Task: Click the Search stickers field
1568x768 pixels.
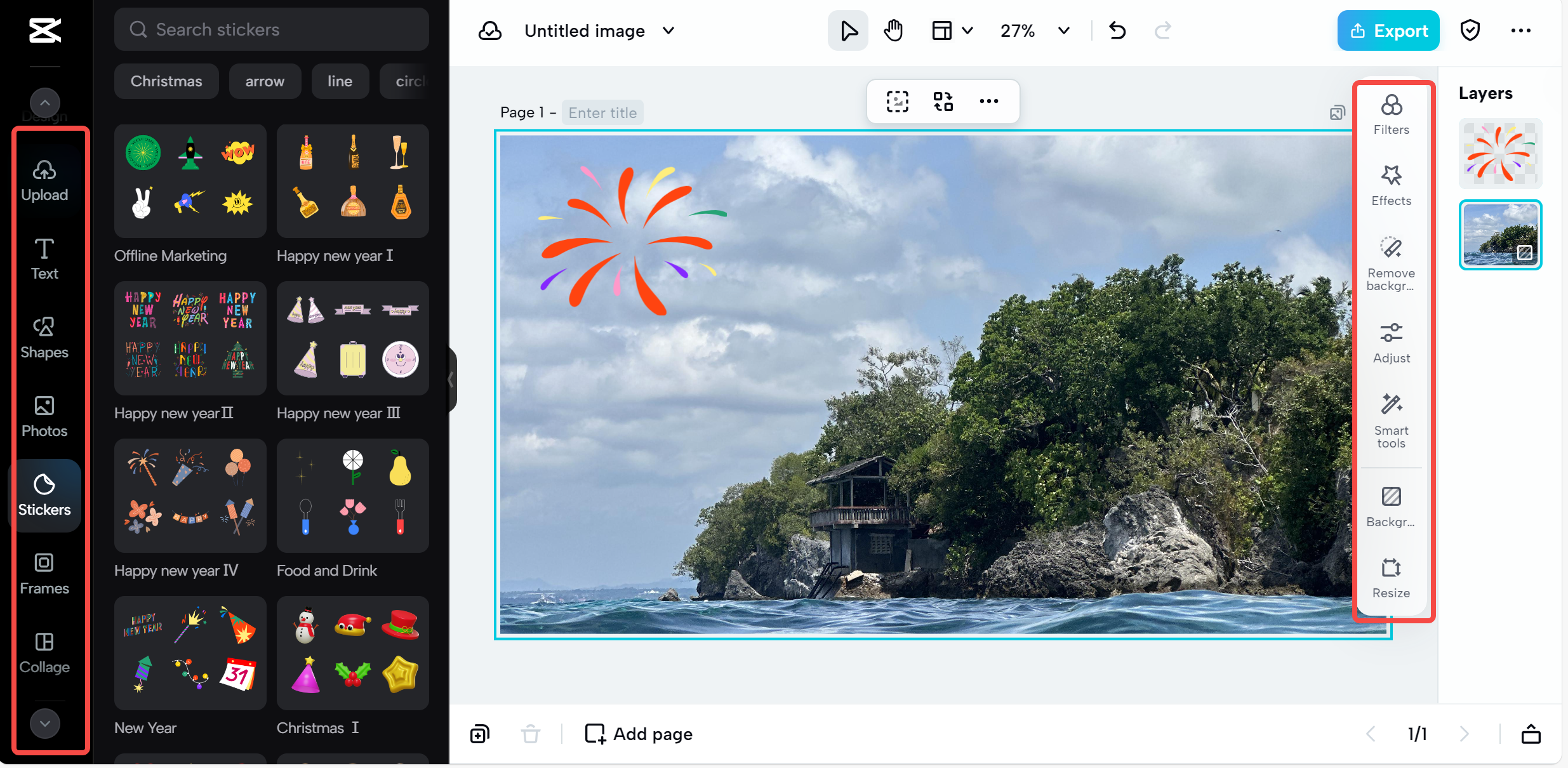Action: pos(272,29)
